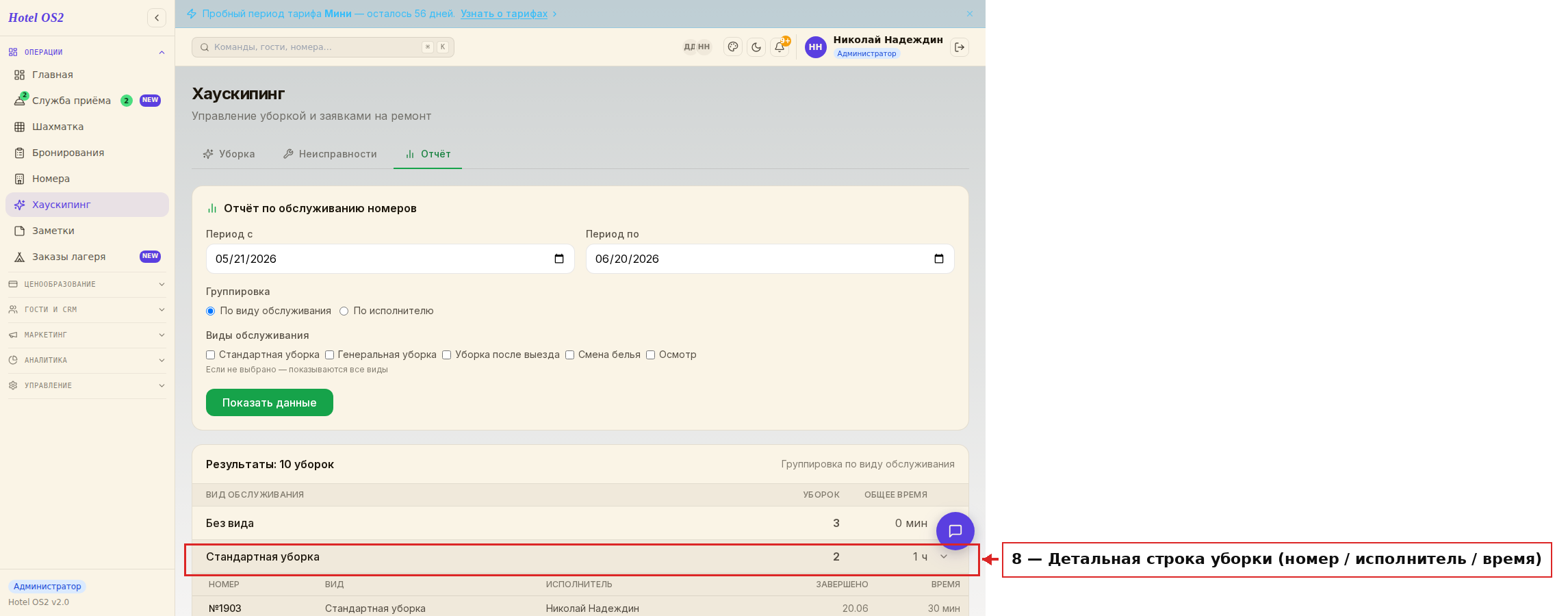Collapse the sidebar with the chevron button
This screenshot has width=1568, height=616.
click(157, 18)
